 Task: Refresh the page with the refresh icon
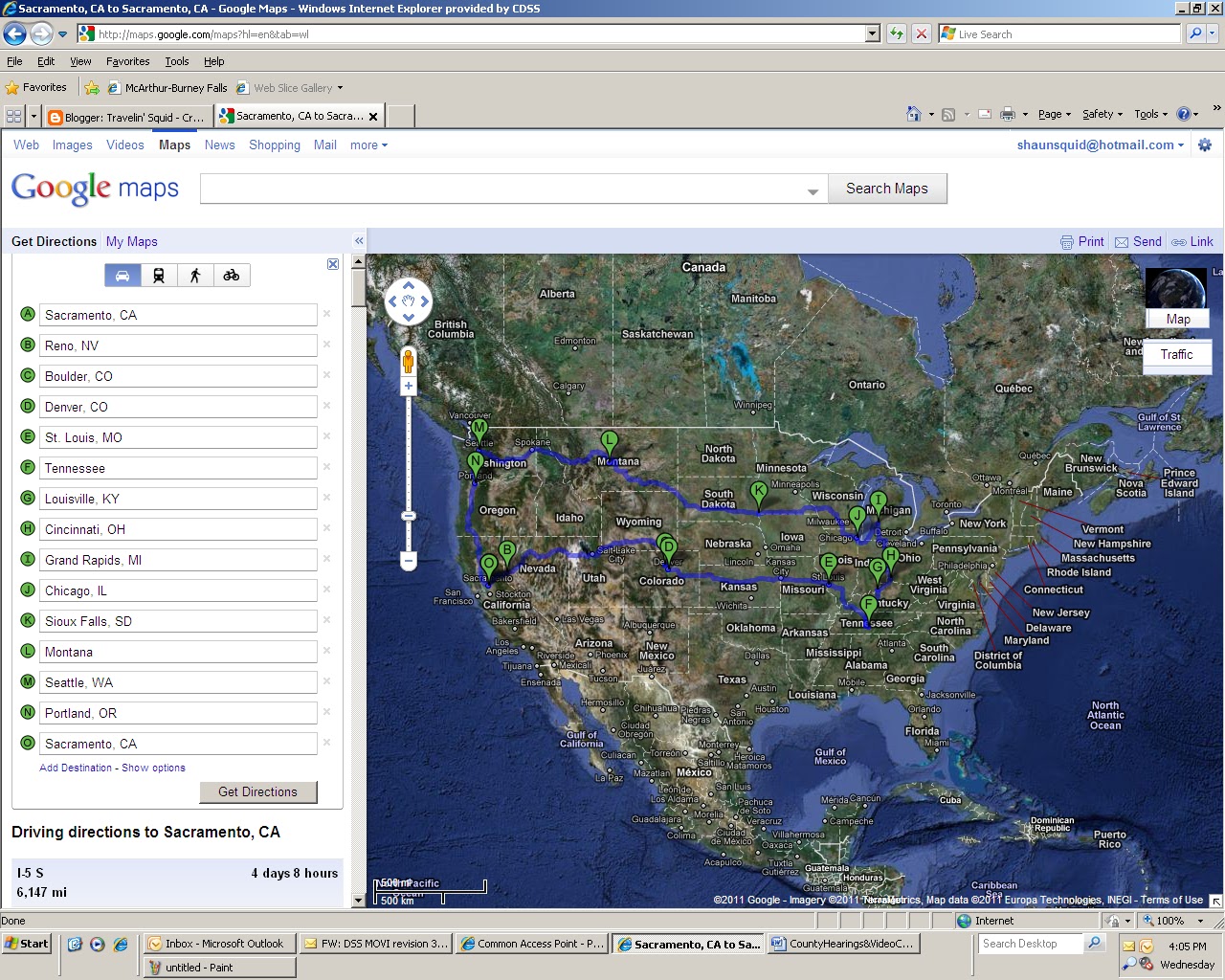coord(897,34)
